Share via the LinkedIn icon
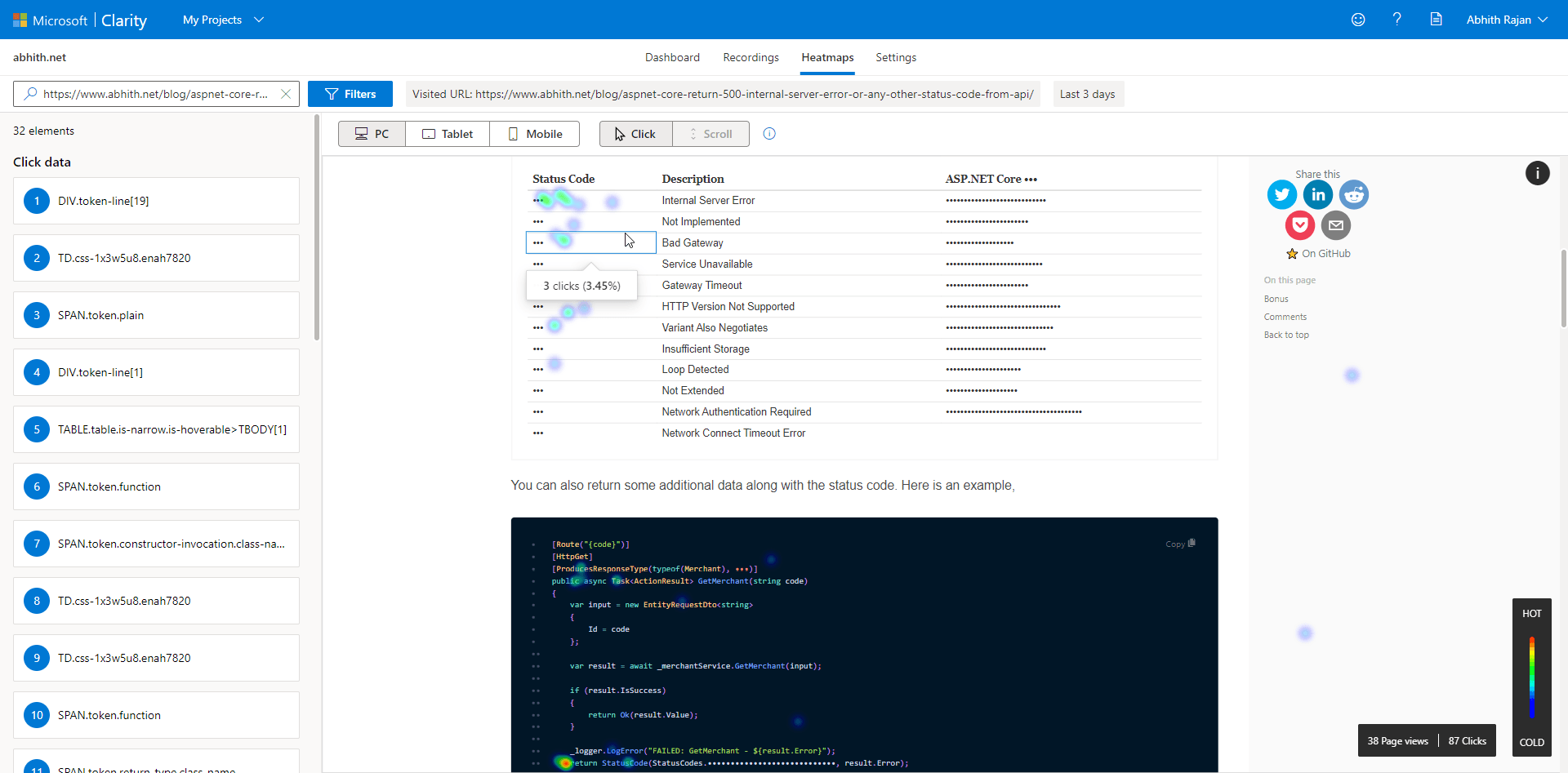 click(x=1317, y=195)
